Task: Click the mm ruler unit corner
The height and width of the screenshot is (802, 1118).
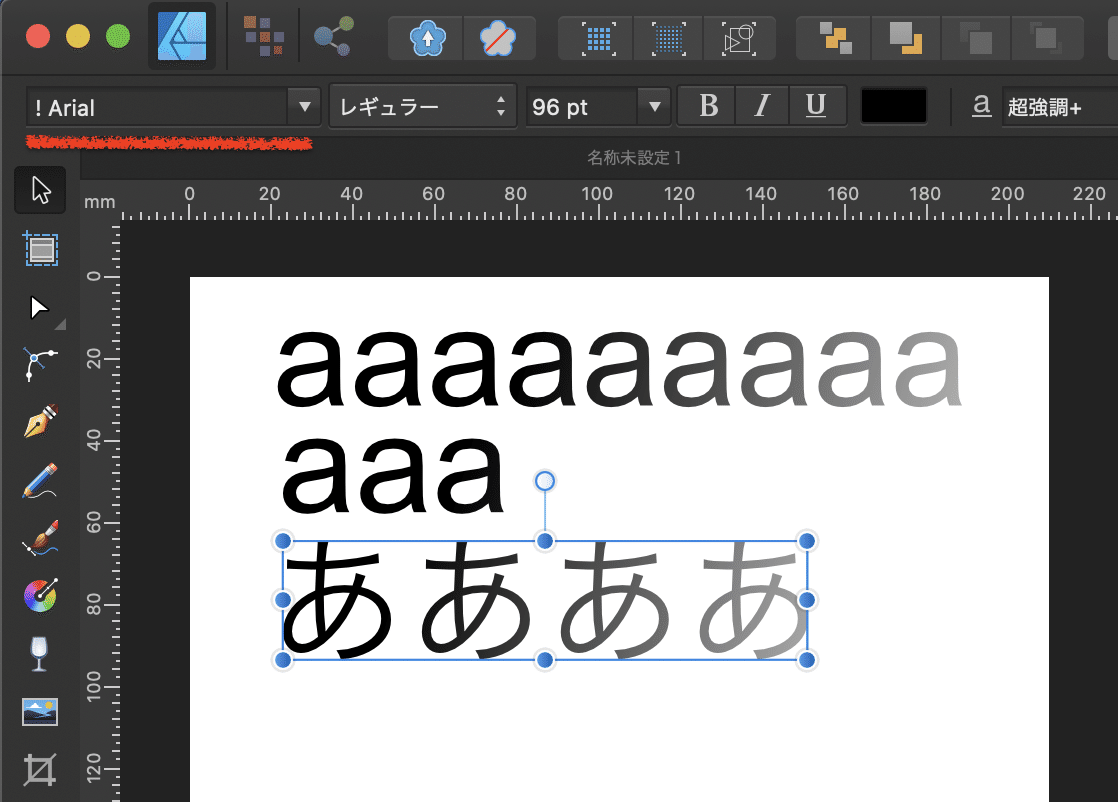Action: [x=100, y=202]
